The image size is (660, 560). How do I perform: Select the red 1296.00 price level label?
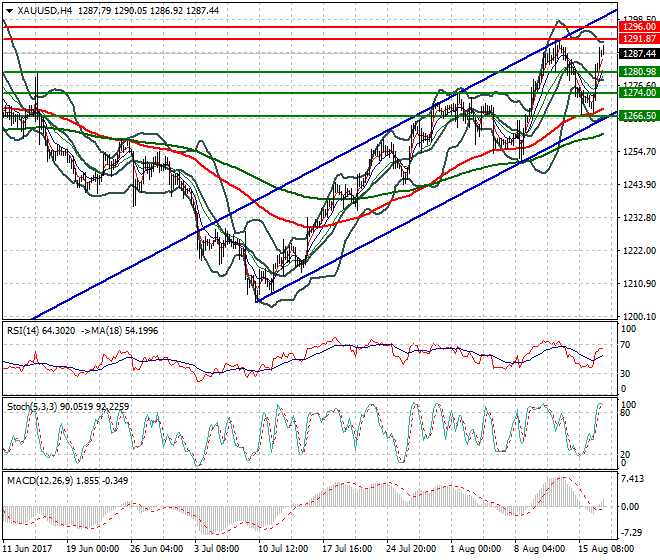(639, 27)
